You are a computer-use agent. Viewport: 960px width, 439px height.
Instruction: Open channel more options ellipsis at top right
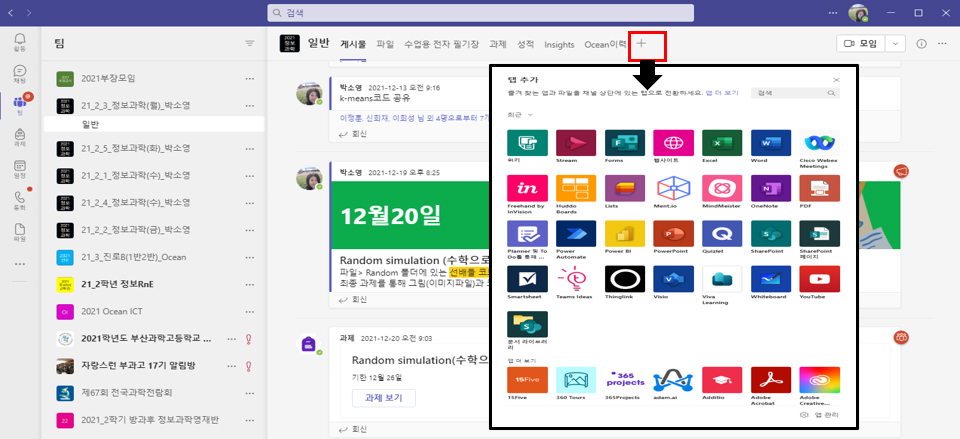(x=942, y=43)
